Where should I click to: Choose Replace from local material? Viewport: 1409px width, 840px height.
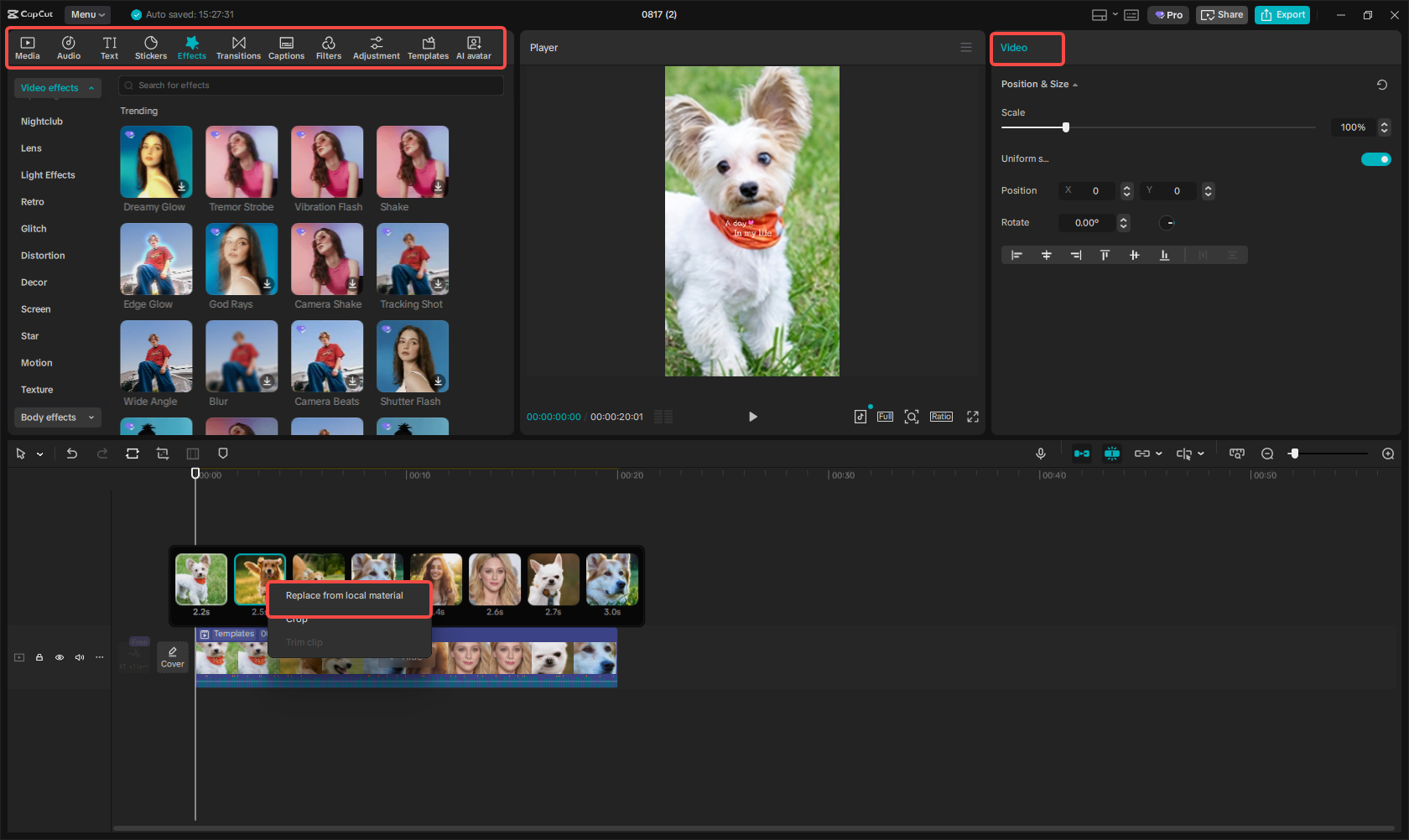pyautogui.click(x=343, y=595)
